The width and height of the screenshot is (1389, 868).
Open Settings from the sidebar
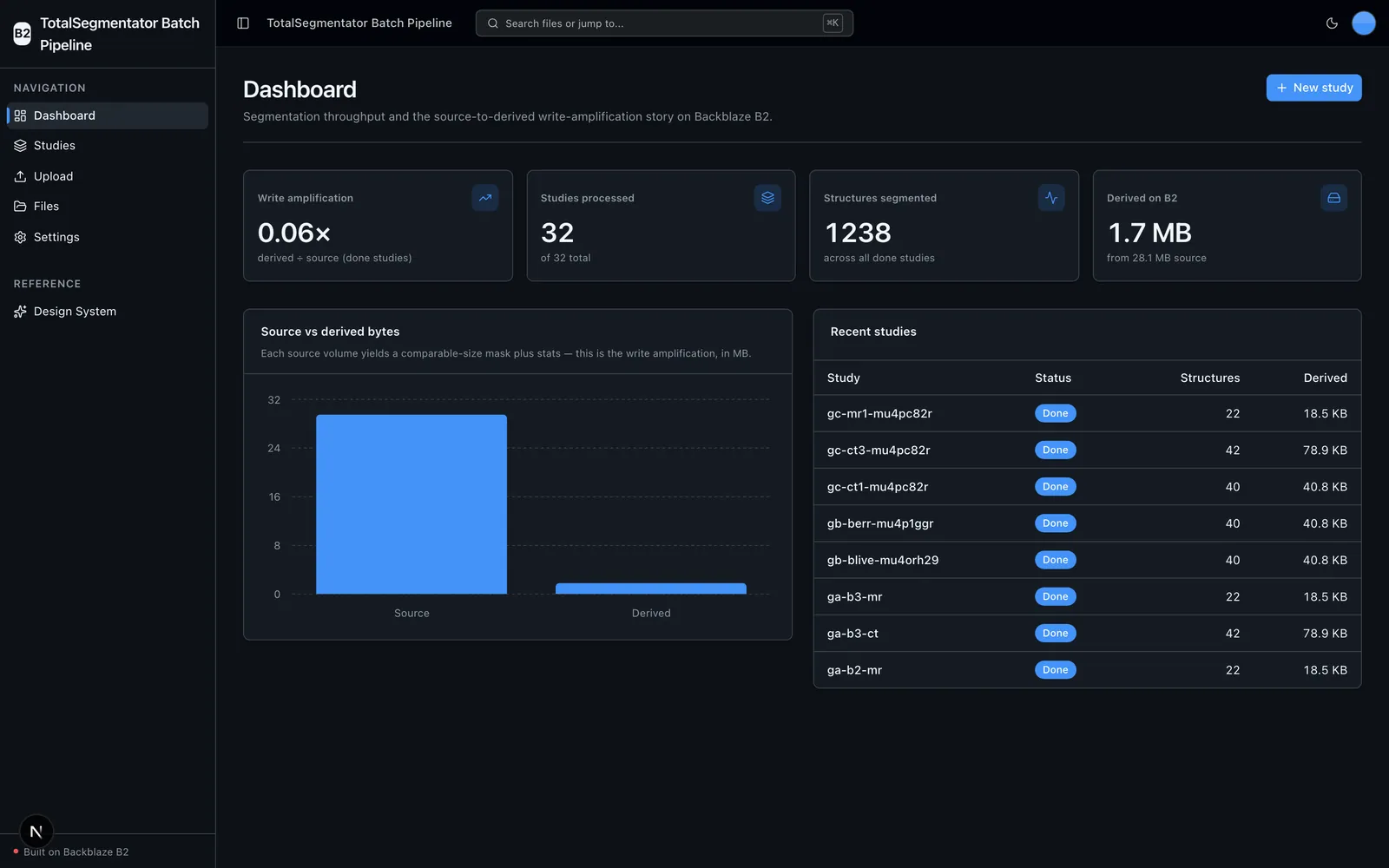[x=108, y=237]
